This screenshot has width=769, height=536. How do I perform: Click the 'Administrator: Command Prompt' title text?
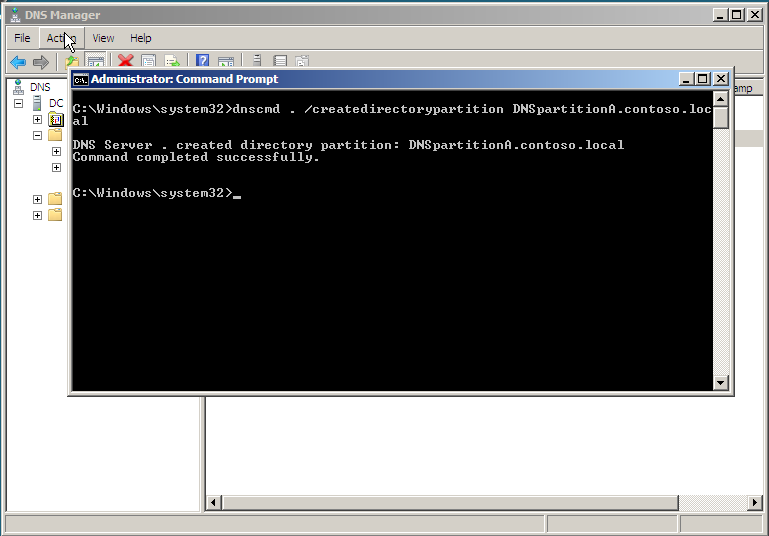pos(184,79)
